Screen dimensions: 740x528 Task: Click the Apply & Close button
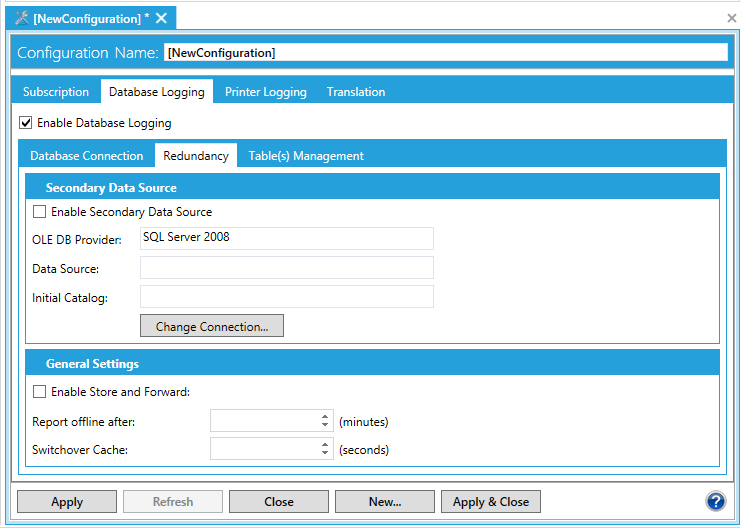click(x=490, y=502)
